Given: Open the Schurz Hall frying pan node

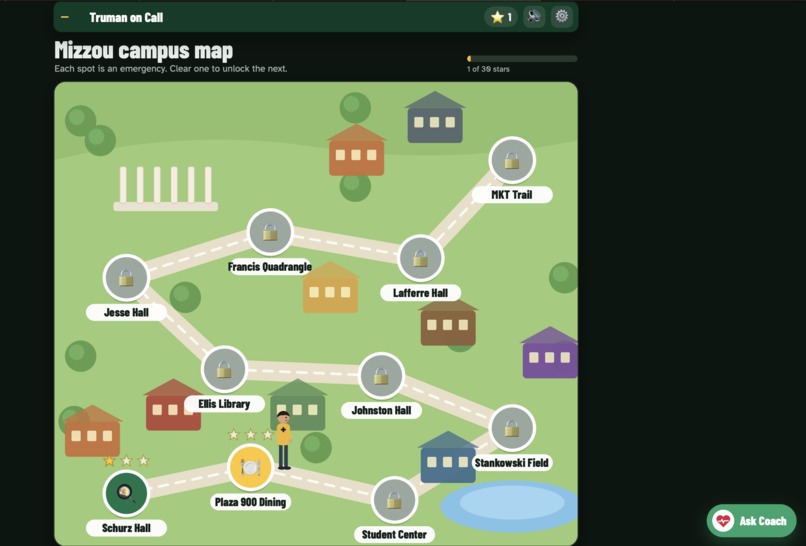Looking at the screenshot, I should click(126, 493).
